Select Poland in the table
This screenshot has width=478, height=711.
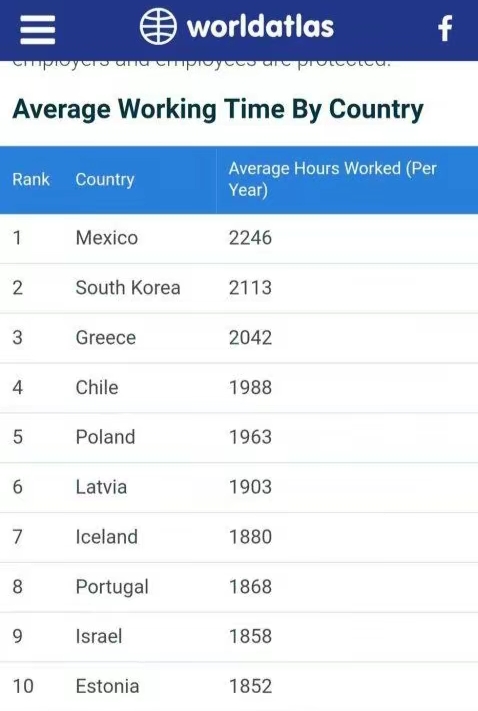point(105,437)
